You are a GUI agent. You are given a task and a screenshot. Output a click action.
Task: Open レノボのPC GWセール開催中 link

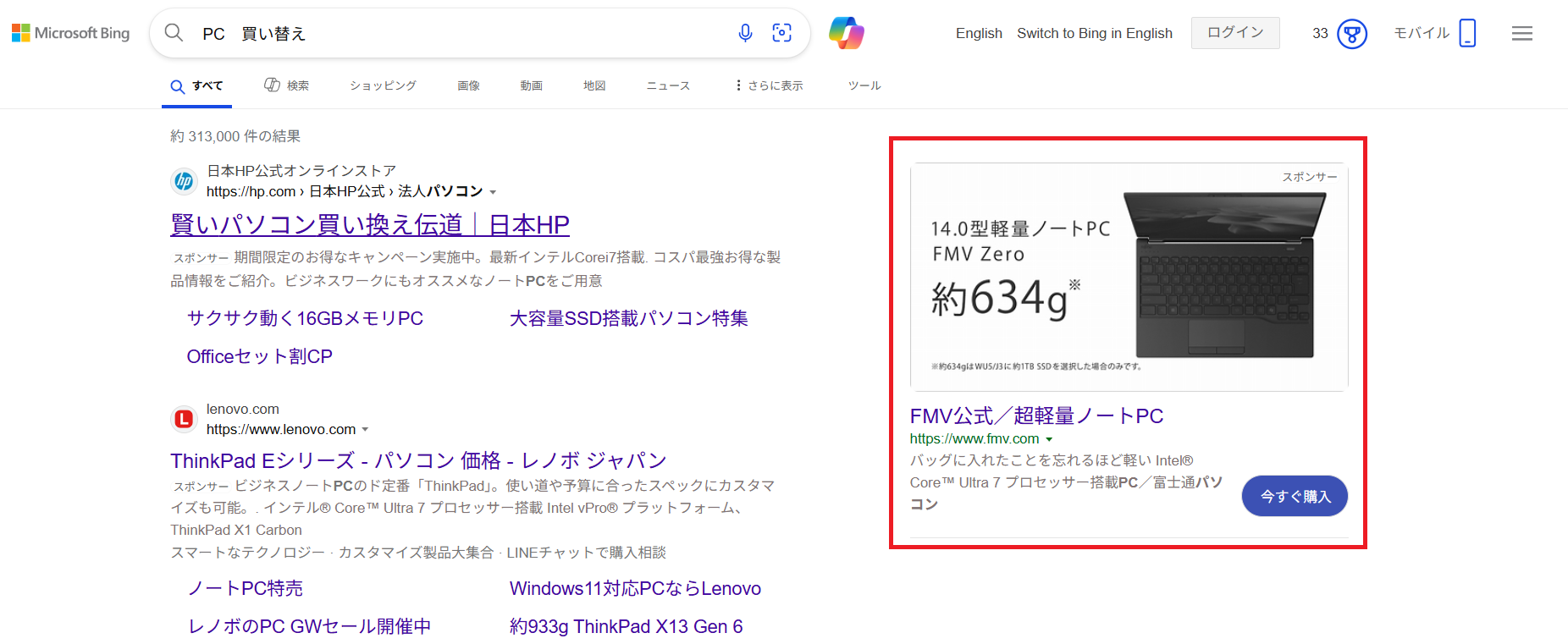[309, 626]
